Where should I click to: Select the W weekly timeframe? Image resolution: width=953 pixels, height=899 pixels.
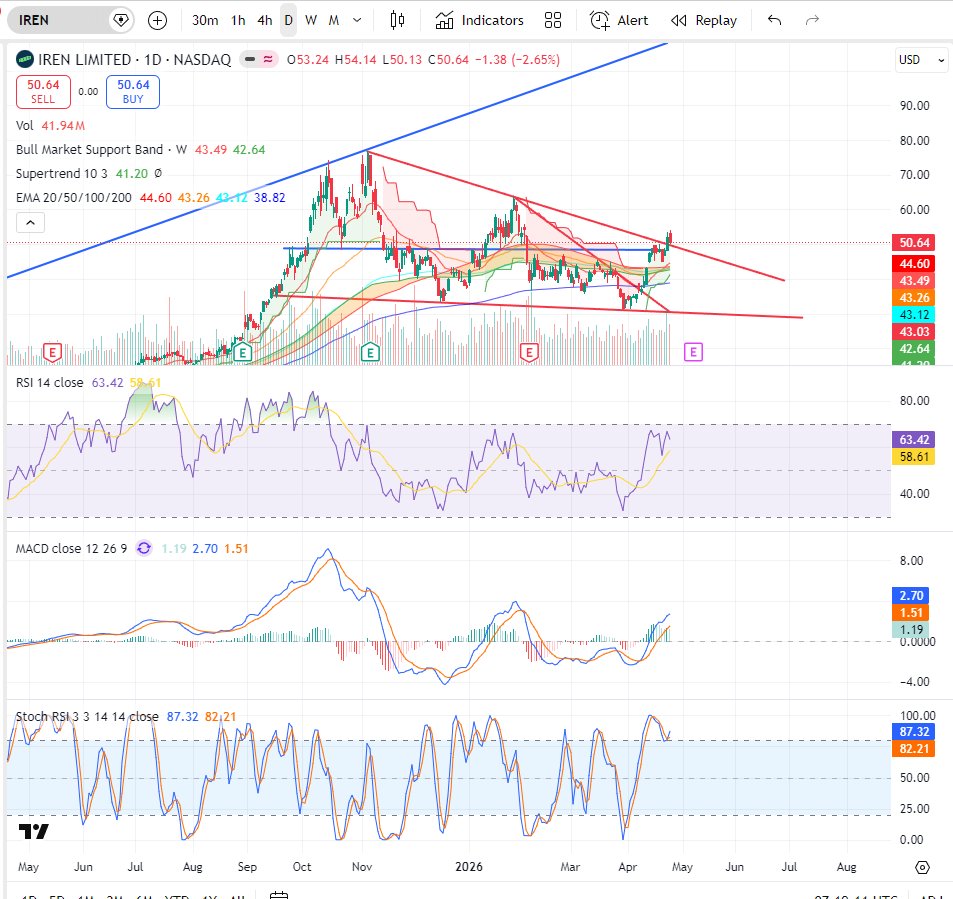pos(311,20)
